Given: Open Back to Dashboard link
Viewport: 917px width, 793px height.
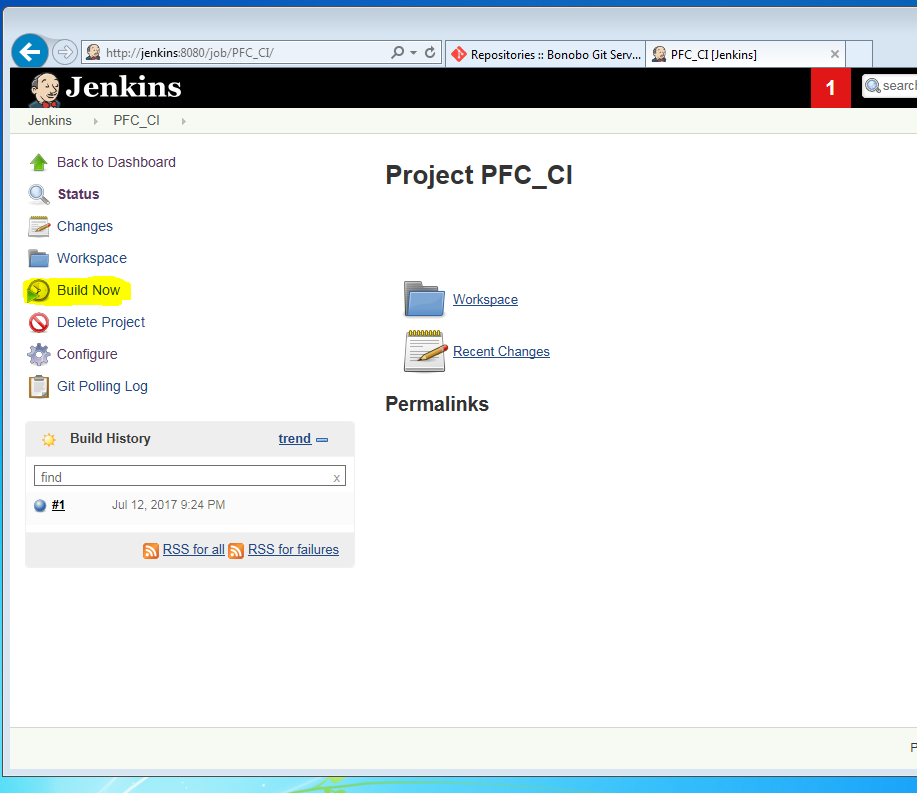Looking at the screenshot, I should pyautogui.click(x=116, y=162).
